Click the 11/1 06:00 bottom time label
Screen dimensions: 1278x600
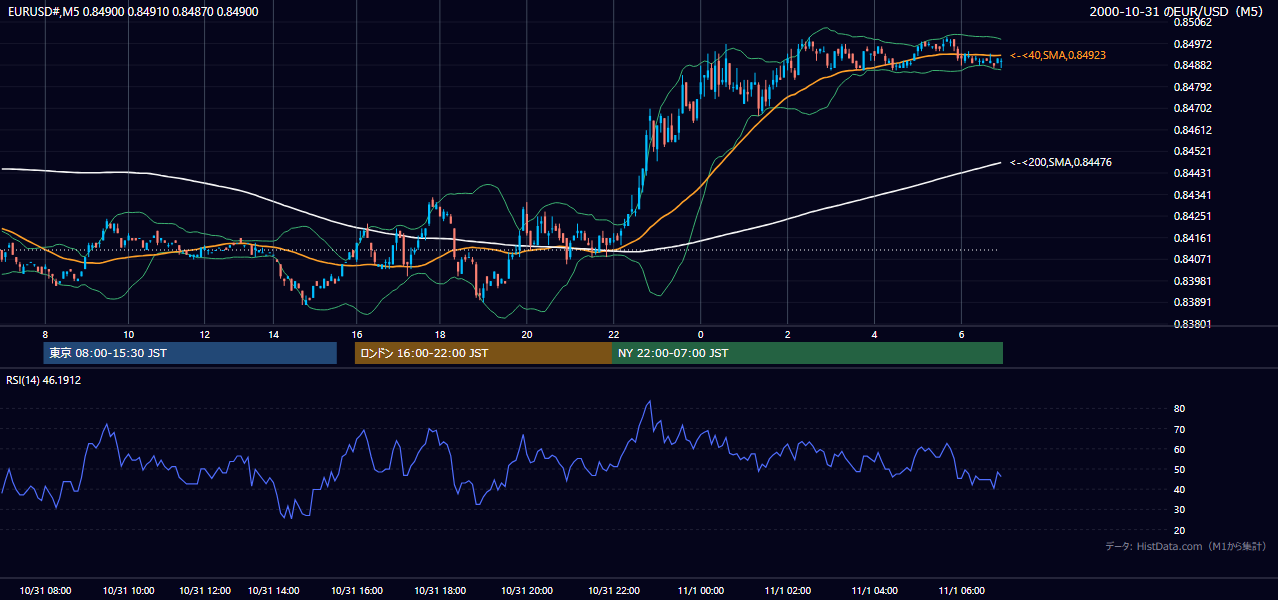point(961,591)
